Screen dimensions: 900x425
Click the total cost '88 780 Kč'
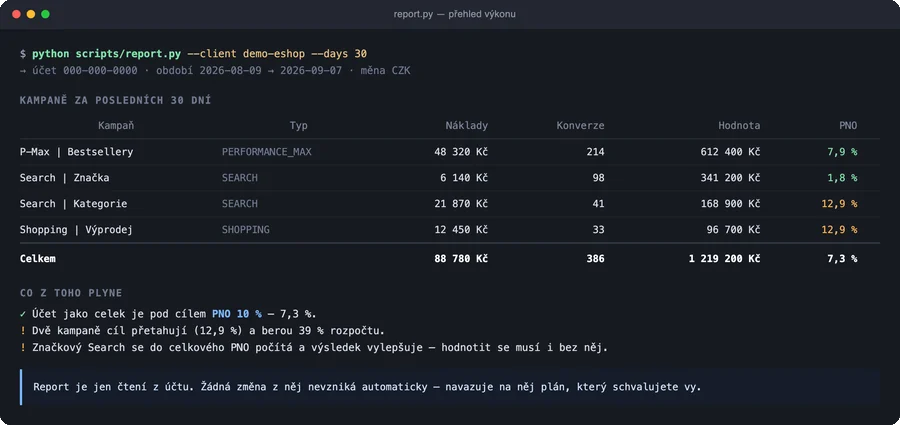point(461,258)
